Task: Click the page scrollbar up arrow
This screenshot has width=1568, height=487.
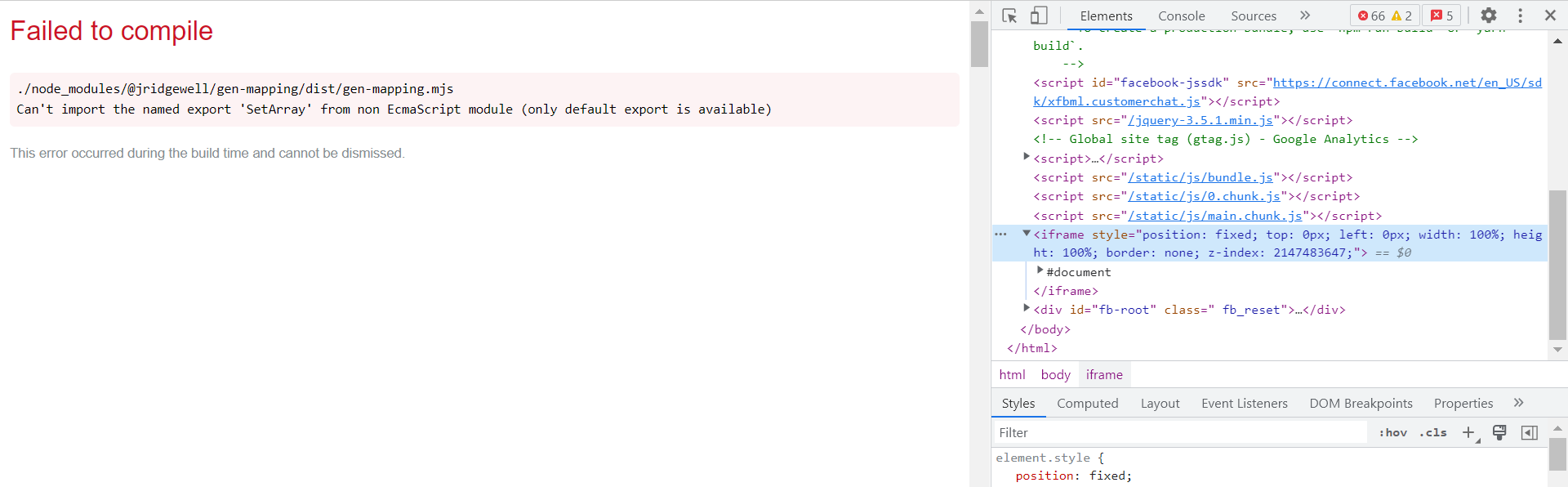Action: point(979,11)
